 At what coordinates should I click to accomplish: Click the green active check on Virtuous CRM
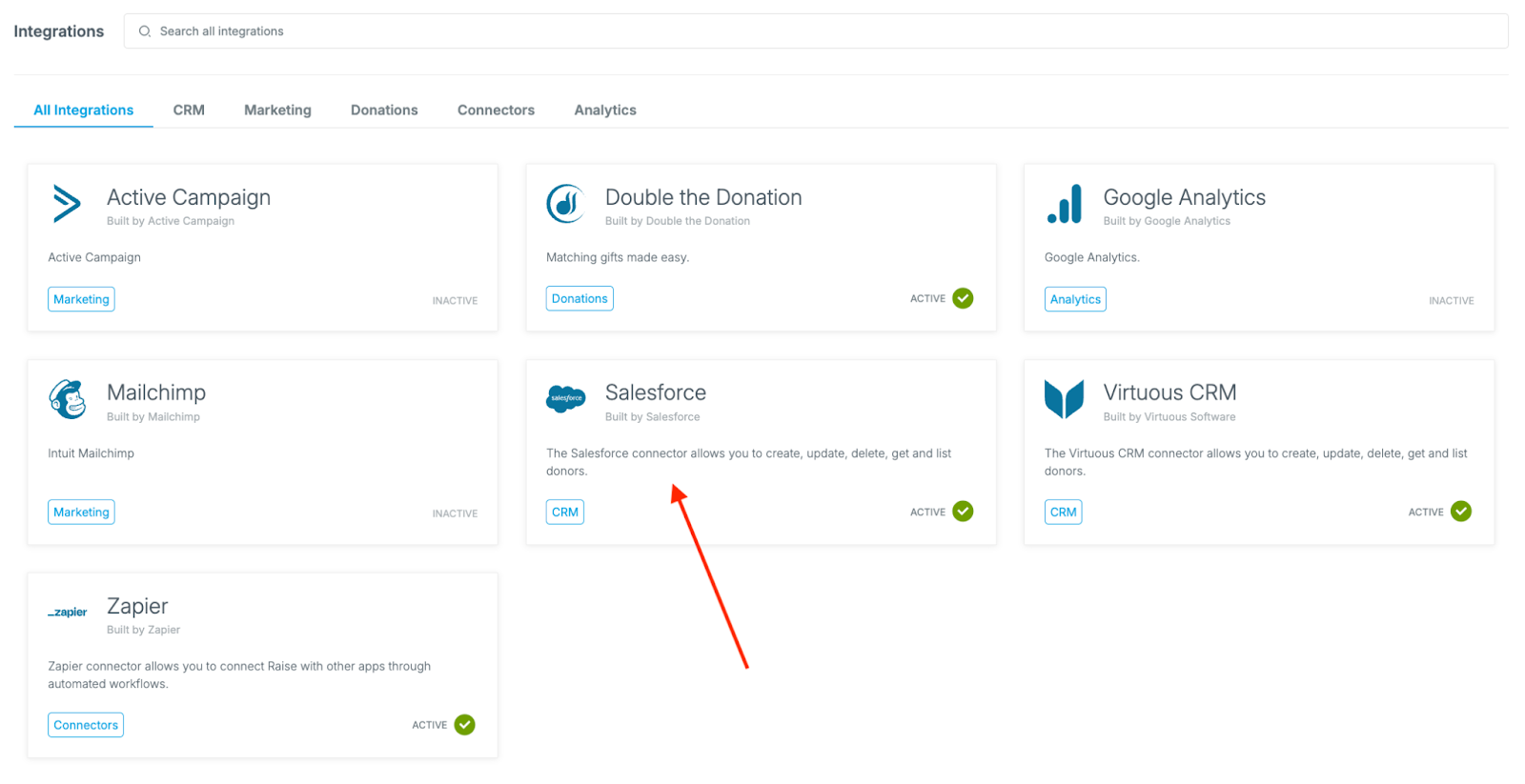[1461, 512]
